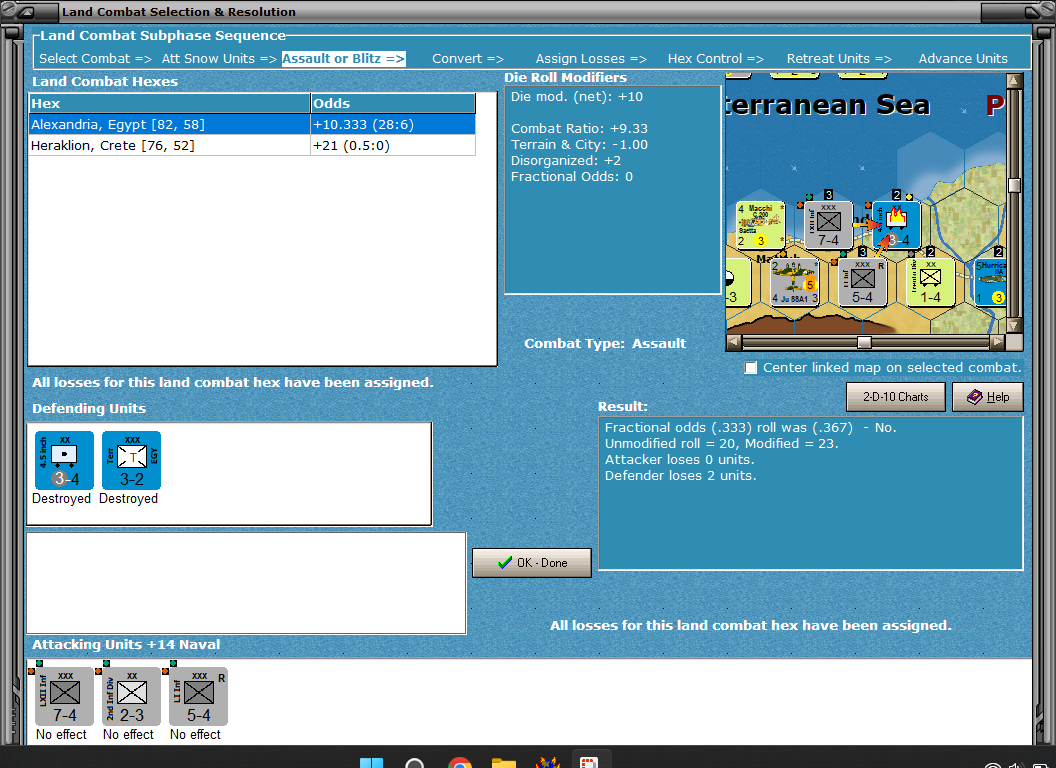The height and width of the screenshot is (768, 1056).
Task: Click Att Snow Units subphase step
Action: click(x=219, y=59)
